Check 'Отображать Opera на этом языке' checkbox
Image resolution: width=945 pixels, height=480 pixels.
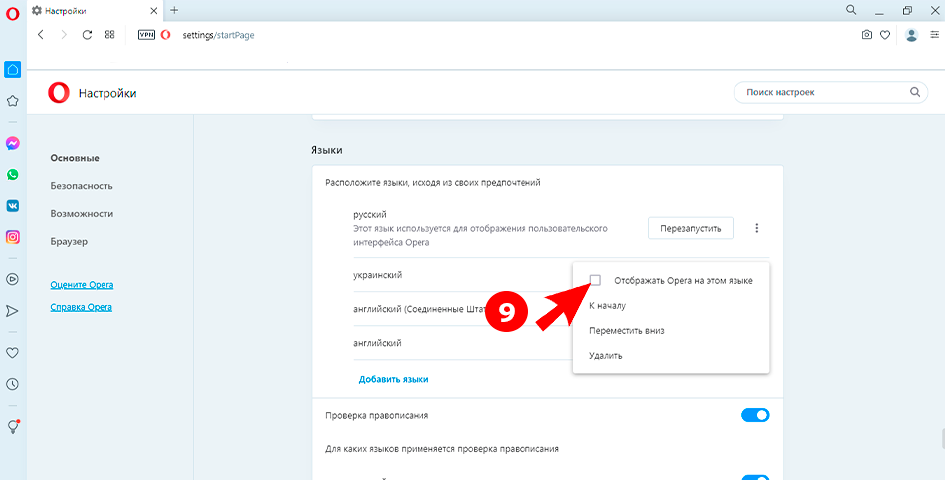point(596,281)
